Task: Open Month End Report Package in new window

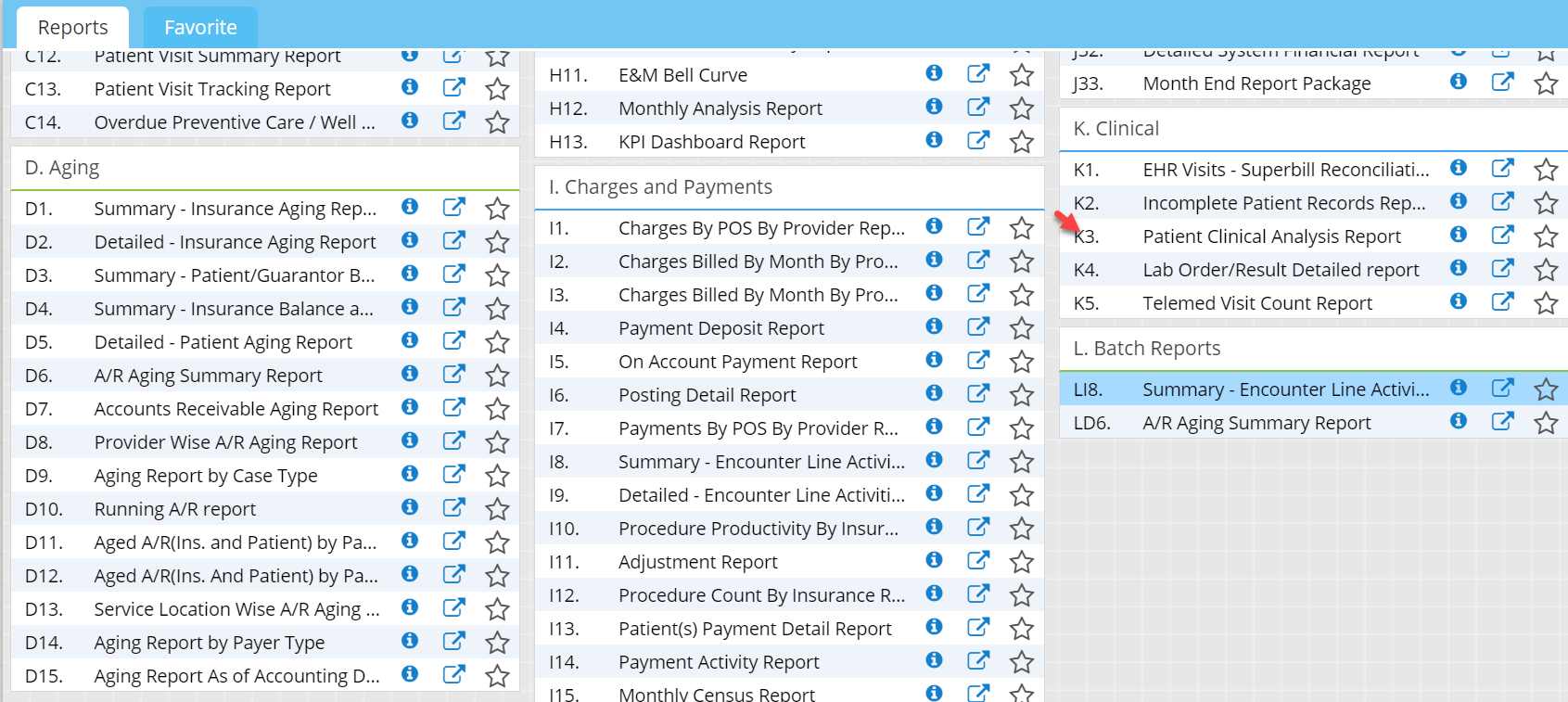Action: [x=1502, y=83]
